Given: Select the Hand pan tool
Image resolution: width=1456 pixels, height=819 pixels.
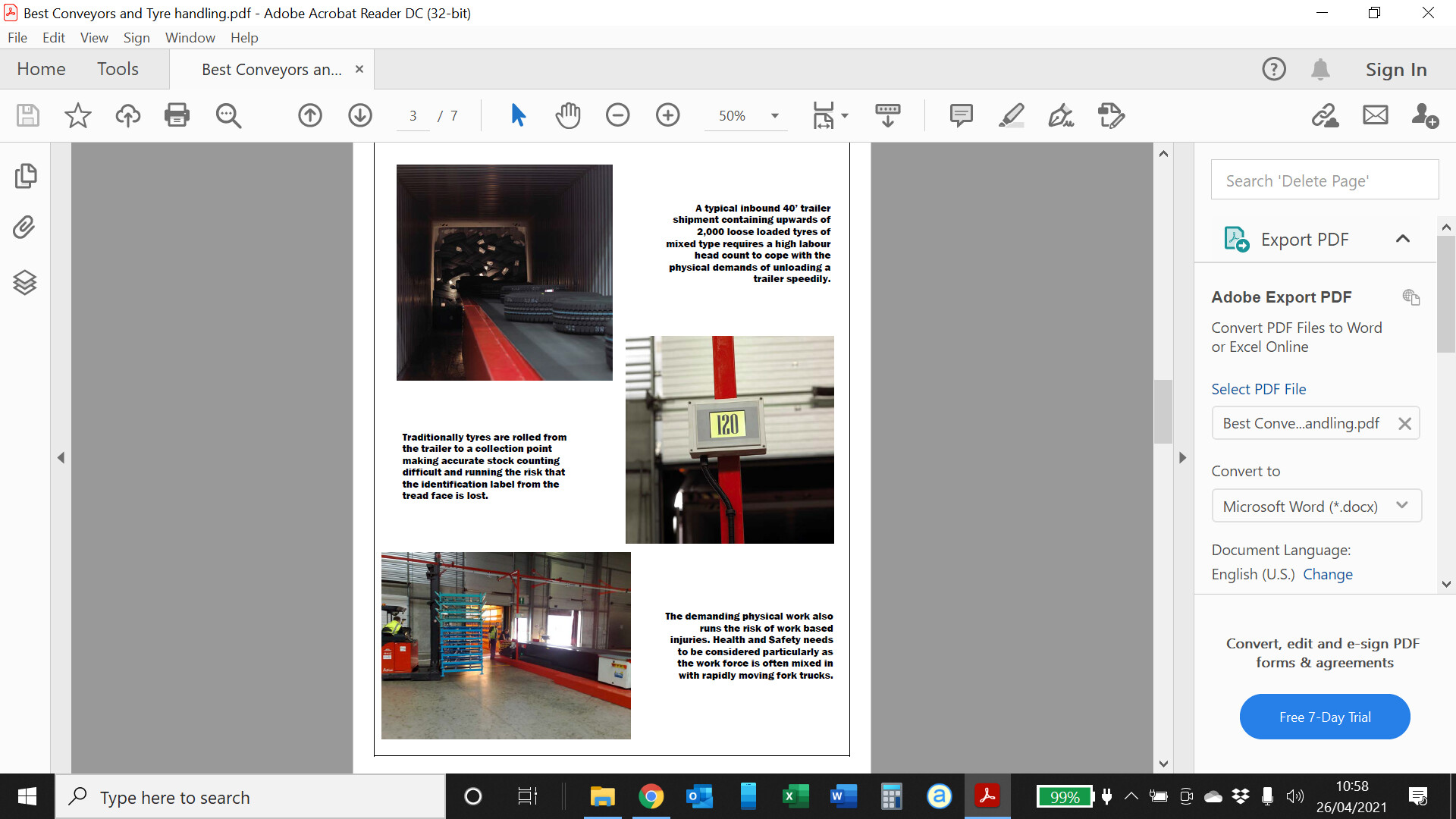Looking at the screenshot, I should click(x=567, y=115).
